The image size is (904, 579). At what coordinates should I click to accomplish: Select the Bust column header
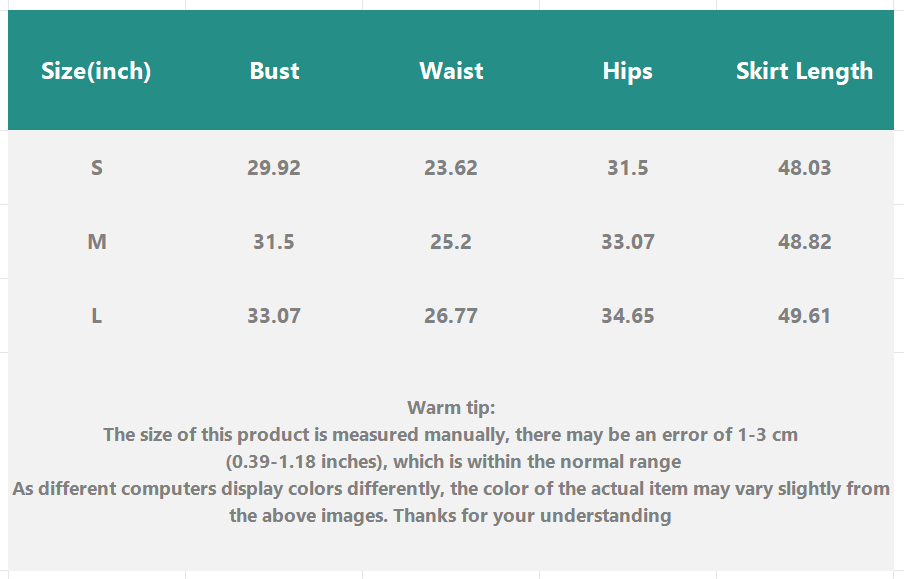click(x=274, y=71)
